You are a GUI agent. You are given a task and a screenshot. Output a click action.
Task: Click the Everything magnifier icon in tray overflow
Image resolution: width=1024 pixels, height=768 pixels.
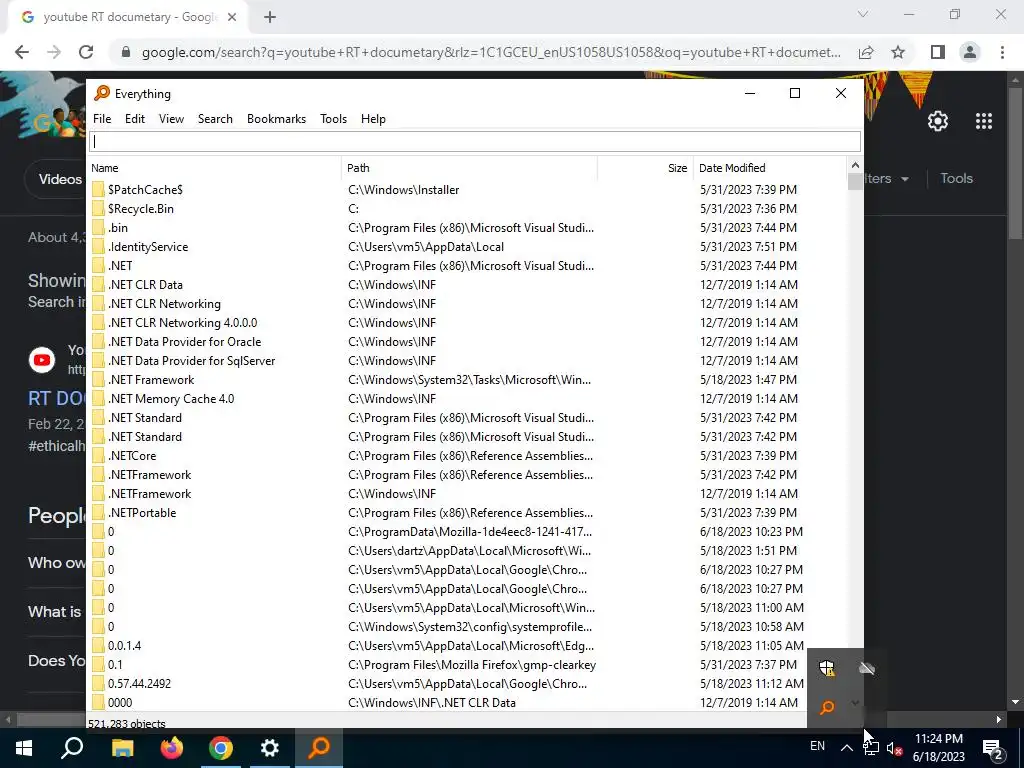[x=827, y=707]
